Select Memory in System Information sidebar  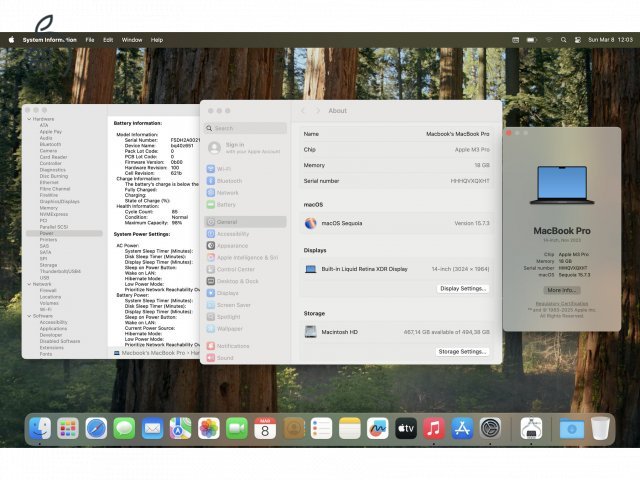[49, 208]
